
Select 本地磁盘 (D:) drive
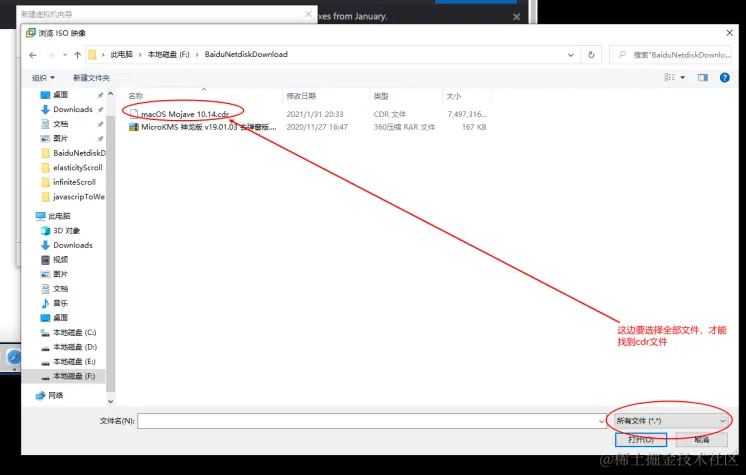(x=75, y=347)
